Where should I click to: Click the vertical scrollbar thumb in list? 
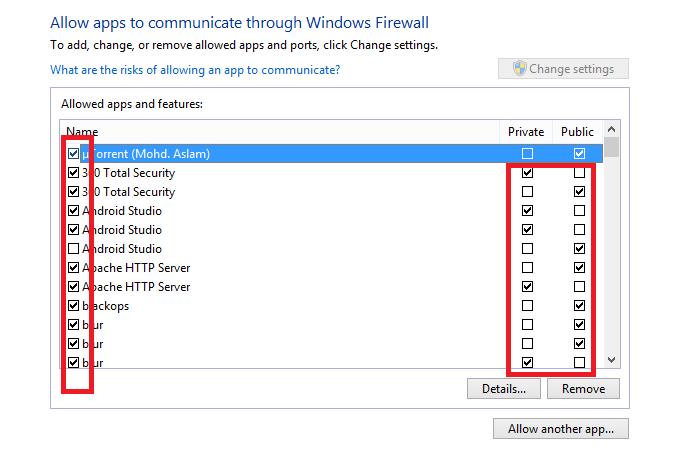tap(612, 147)
